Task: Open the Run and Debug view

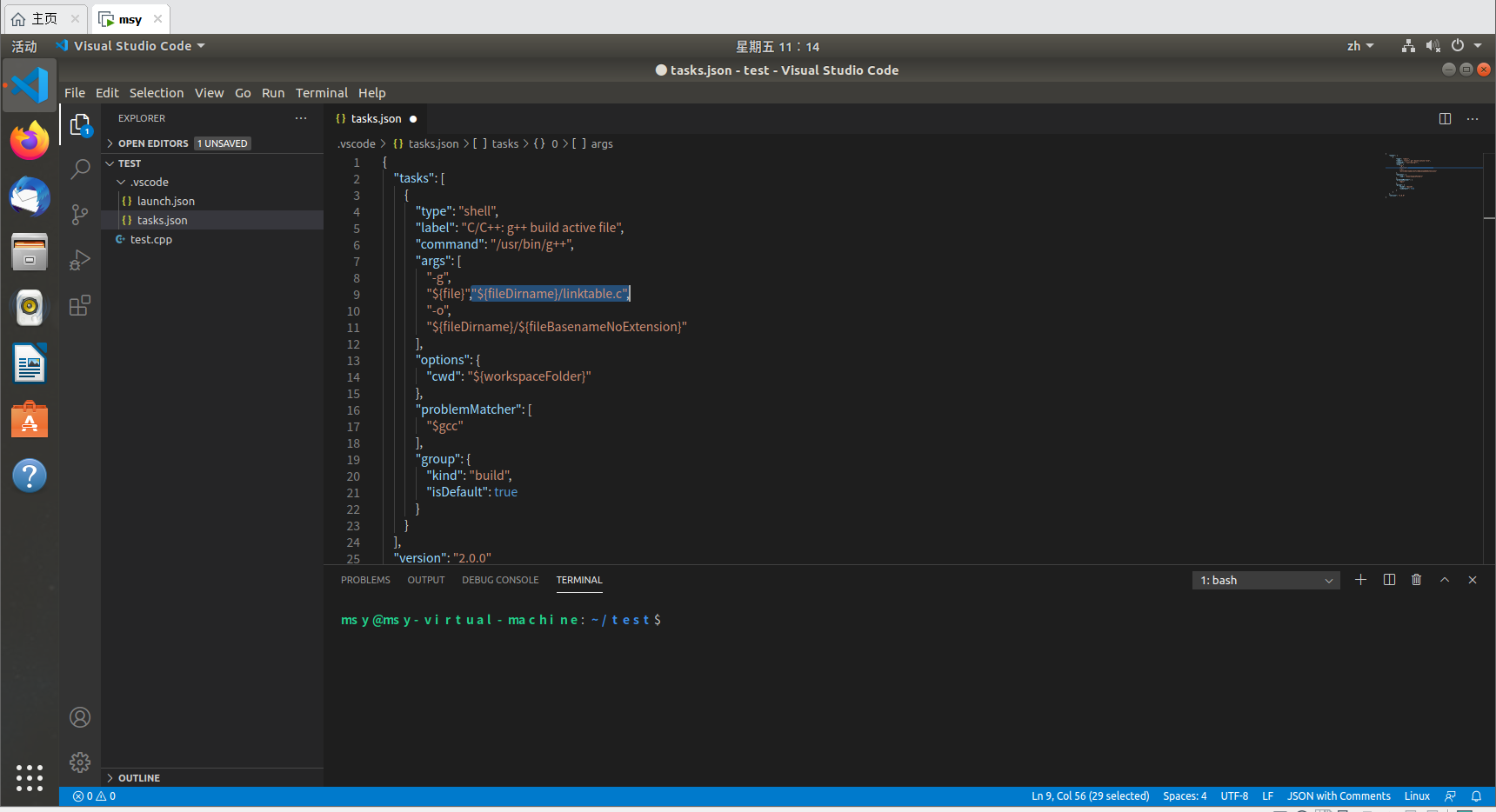Action: click(x=80, y=260)
